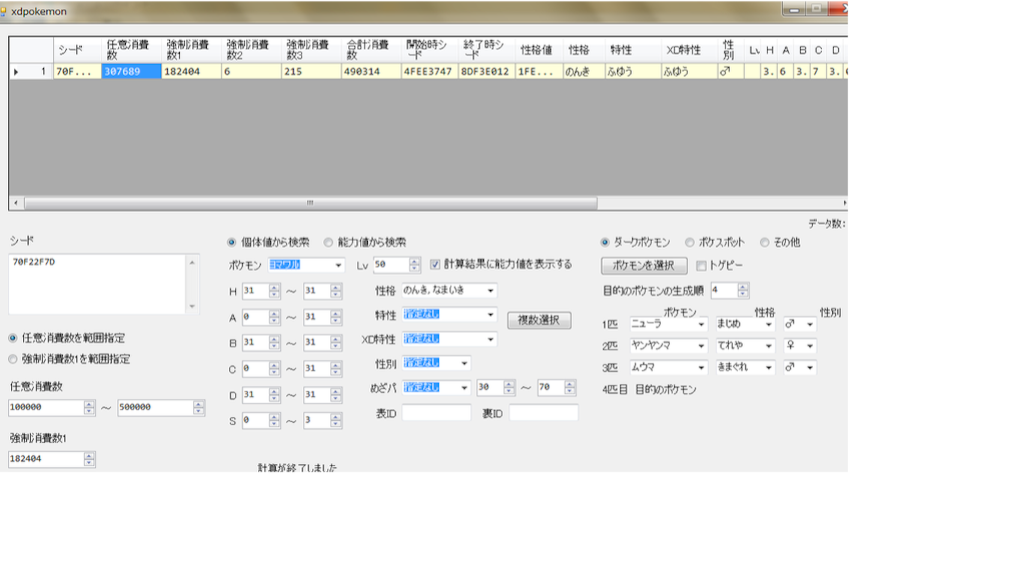The width and height of the screenshot is (1024, 576).
Task: Click the results table scroll-right arrow
Action: tap(844, 203)
